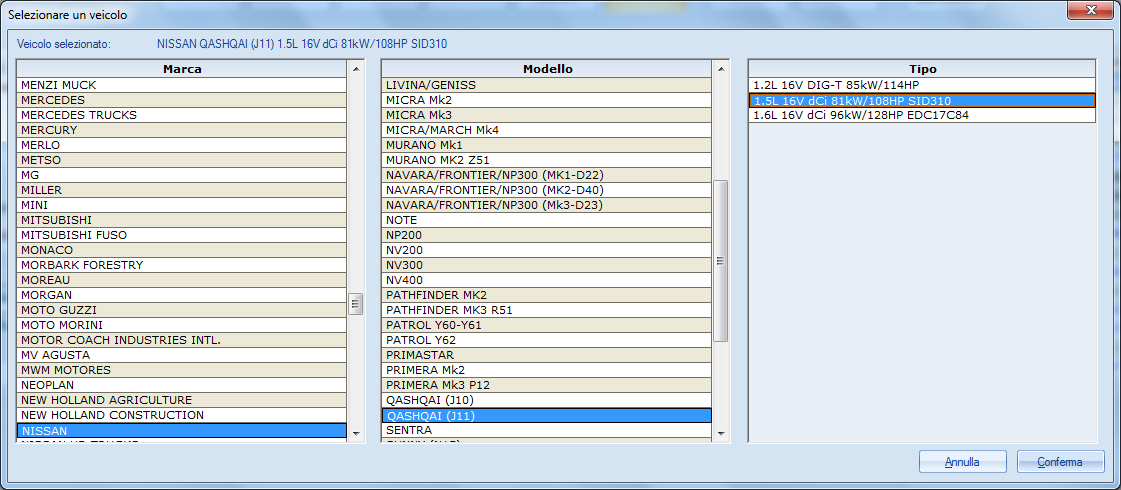Click the Tipo column header

[922, 69]
